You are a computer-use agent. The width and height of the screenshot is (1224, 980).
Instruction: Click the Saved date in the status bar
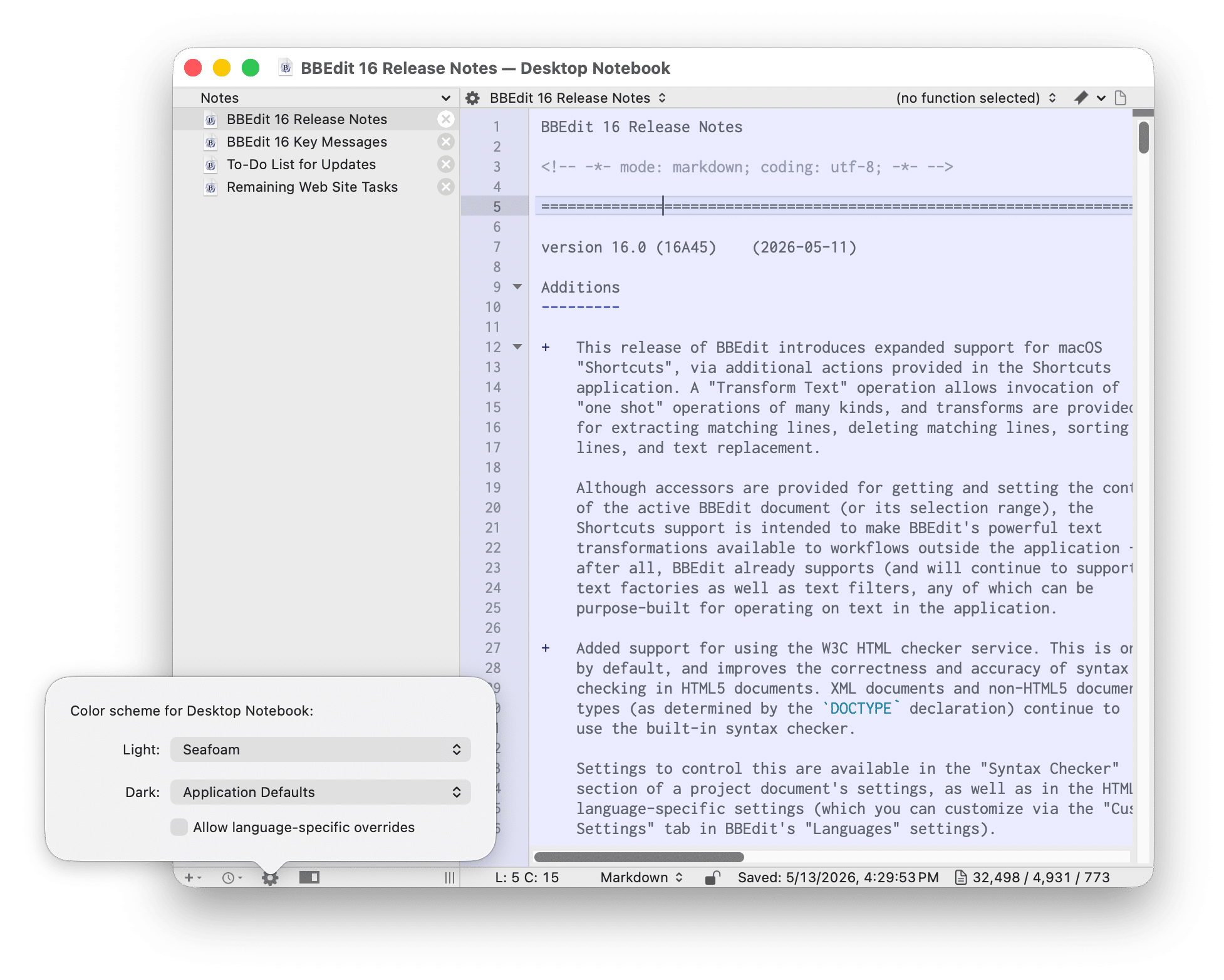(838, 877)
